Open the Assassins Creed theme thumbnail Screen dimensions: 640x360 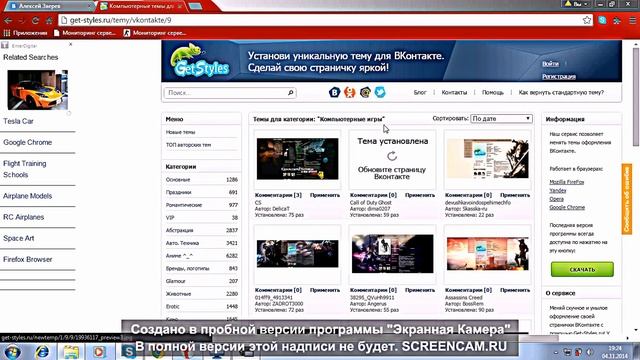tap(488, 253)
